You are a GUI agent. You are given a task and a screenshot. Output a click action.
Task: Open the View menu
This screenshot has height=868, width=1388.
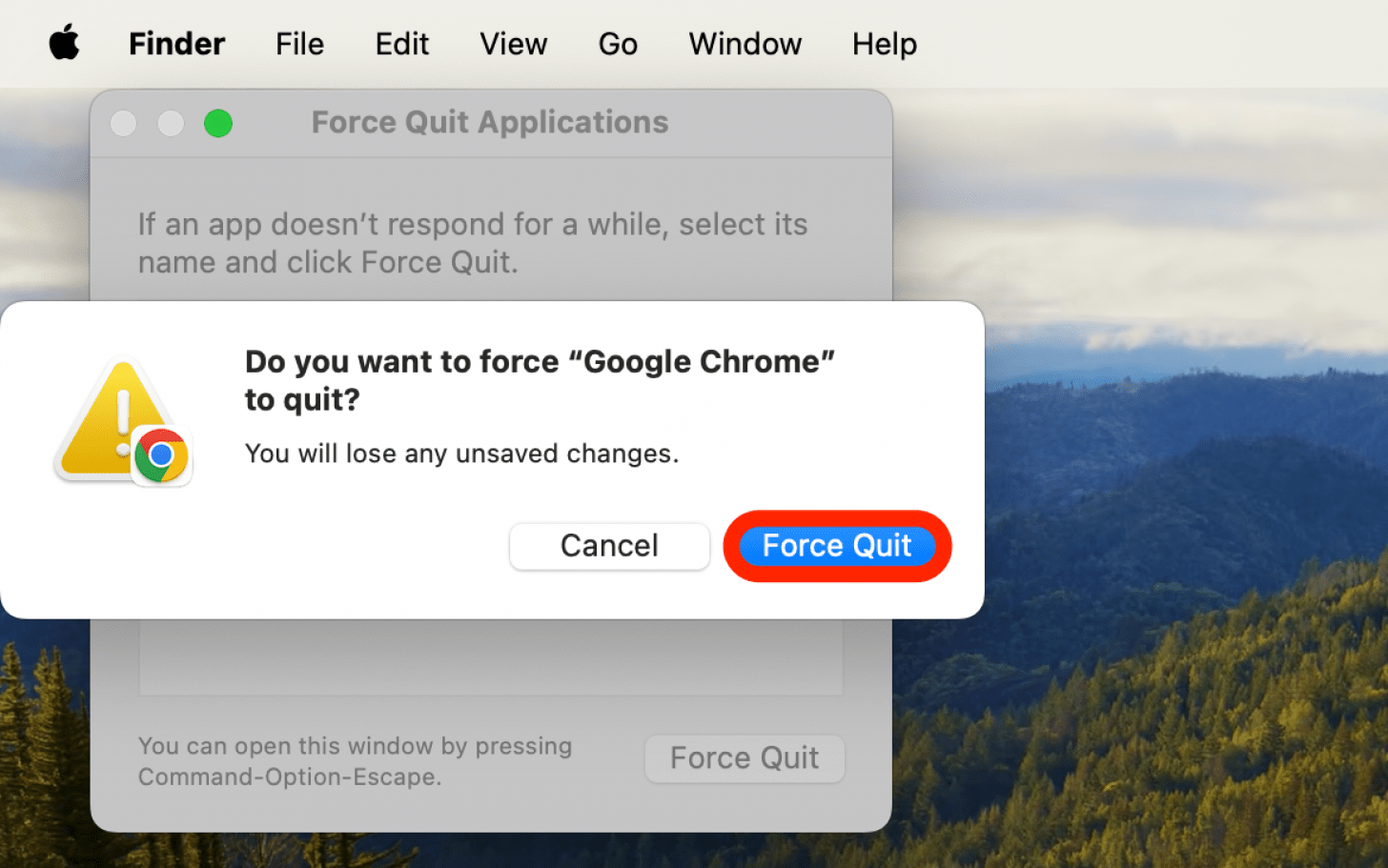(x=513, y=43)
